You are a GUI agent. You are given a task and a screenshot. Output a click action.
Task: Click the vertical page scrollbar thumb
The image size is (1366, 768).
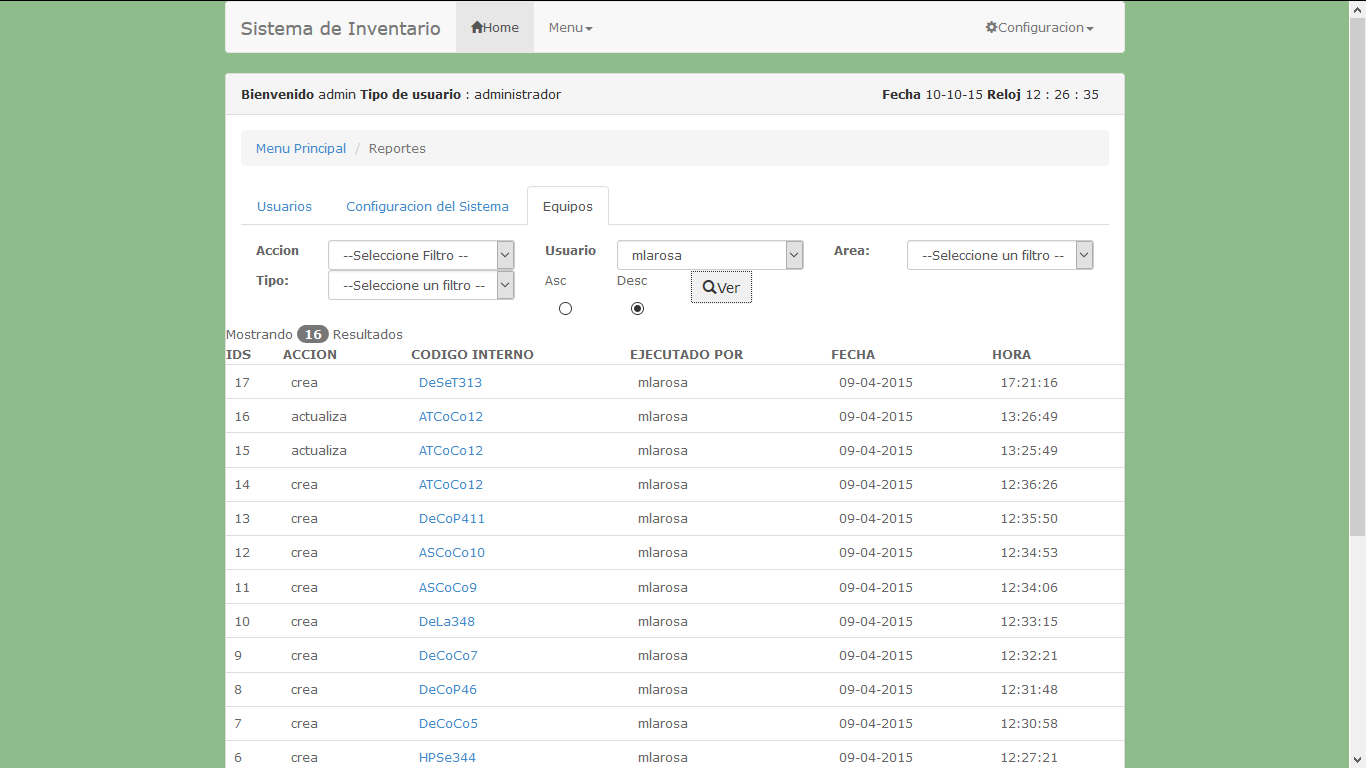click(x=1357, y=277)
